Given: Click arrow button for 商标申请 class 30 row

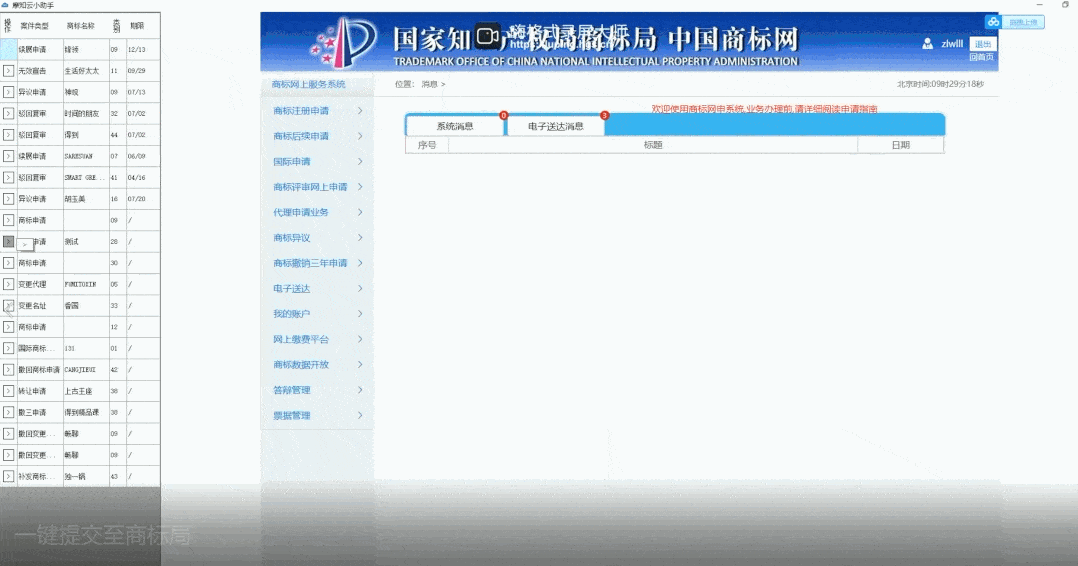Looking at the screenshot, I should click(8, 263).
